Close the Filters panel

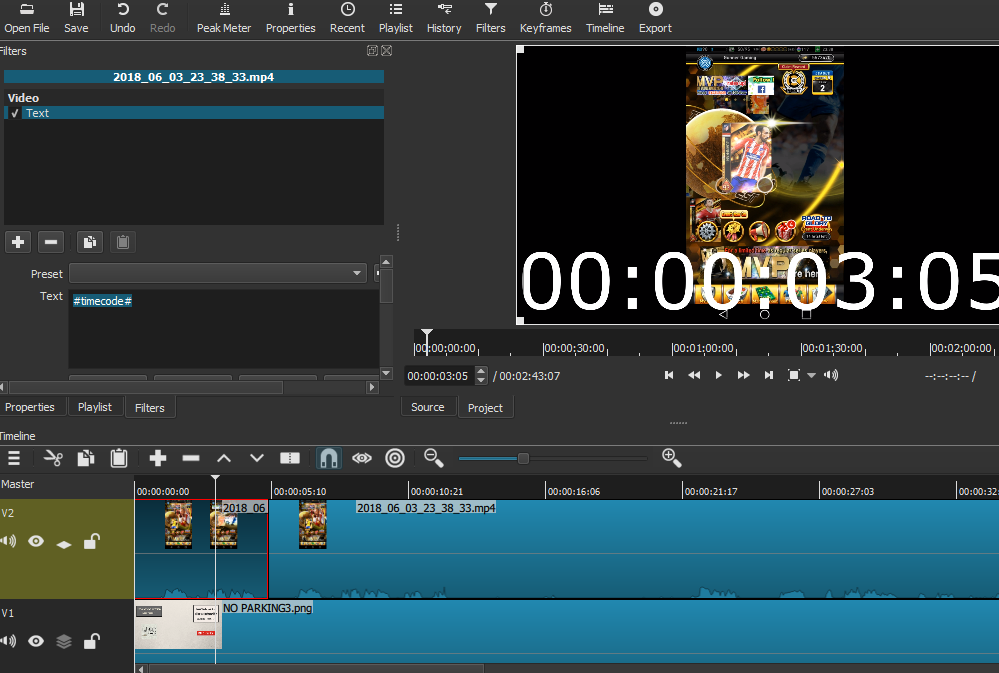pyautogui.click(x=387, y=51)
